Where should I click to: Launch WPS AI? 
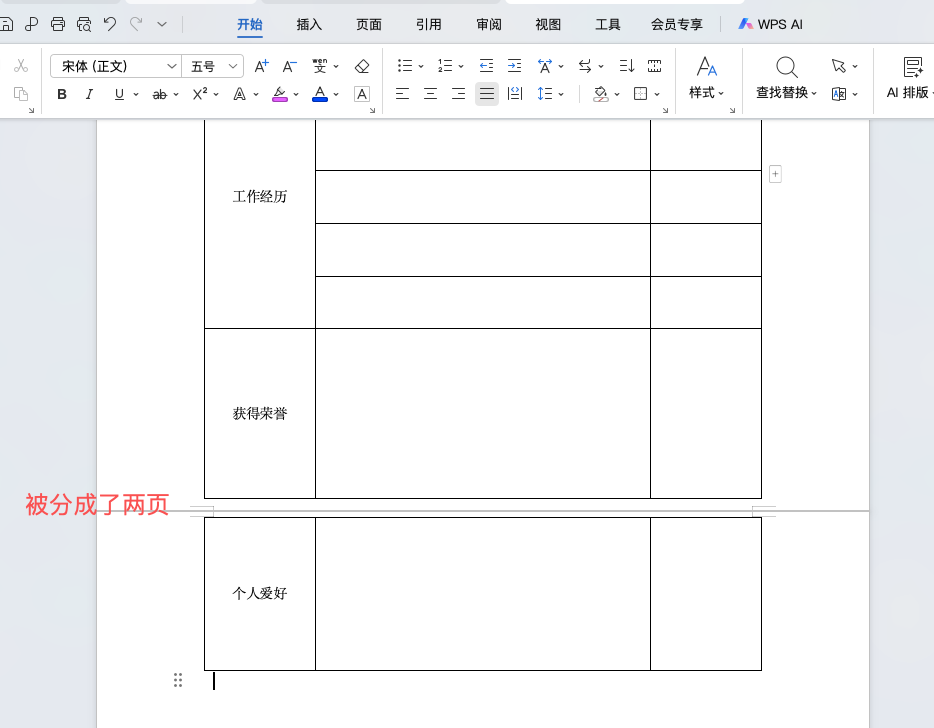(770, 24)
